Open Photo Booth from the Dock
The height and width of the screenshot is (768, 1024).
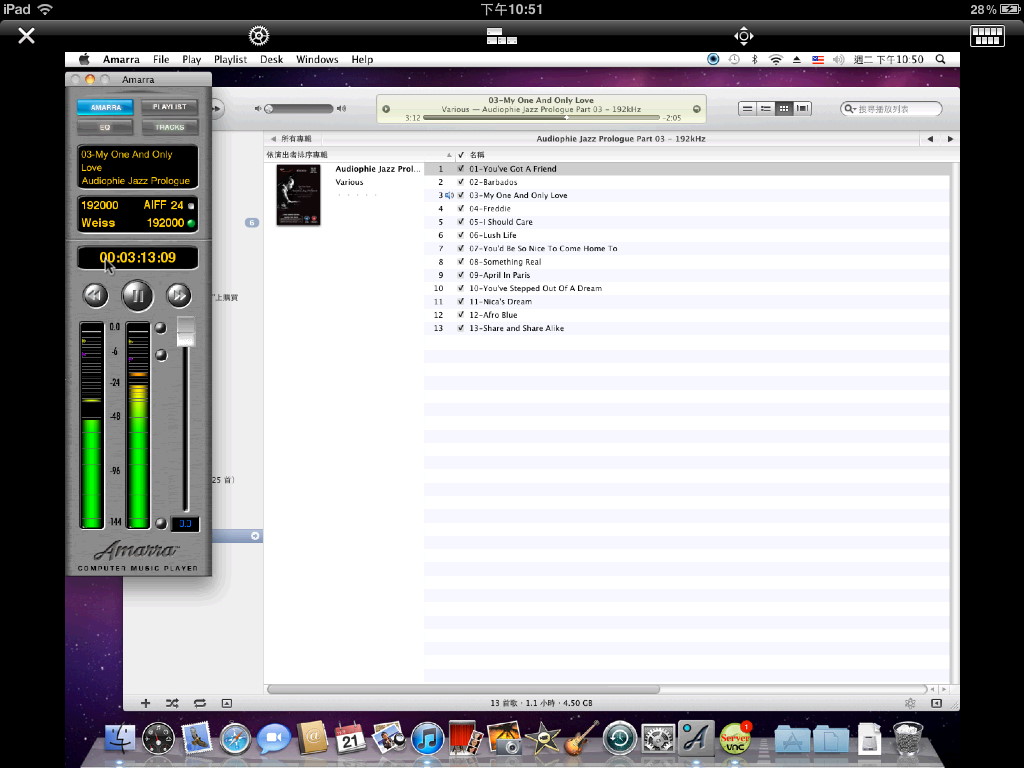click(466, 738)
